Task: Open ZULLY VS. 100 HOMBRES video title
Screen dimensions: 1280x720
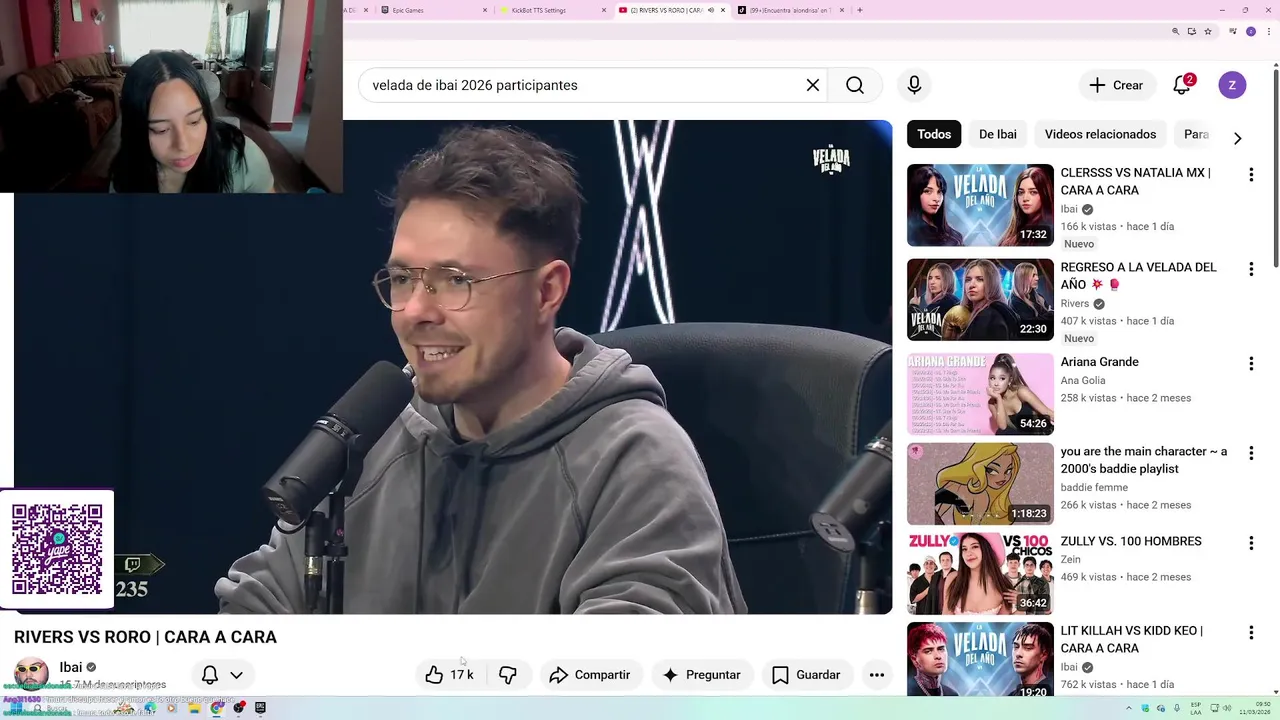Action: point(1131,541)
